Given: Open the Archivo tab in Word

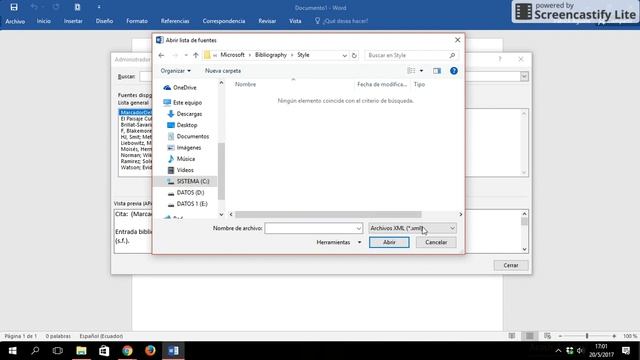Looking at the screenshot, I should point(15,21).
